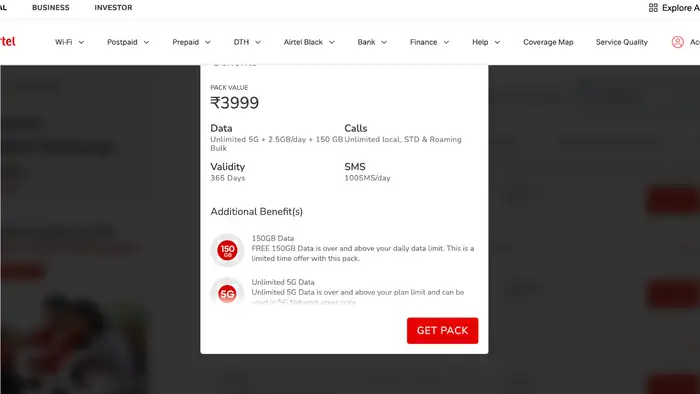Expand the Airtel Black menu
The height and width of the screenshot is (394, 700).
[x=309, y=42]
